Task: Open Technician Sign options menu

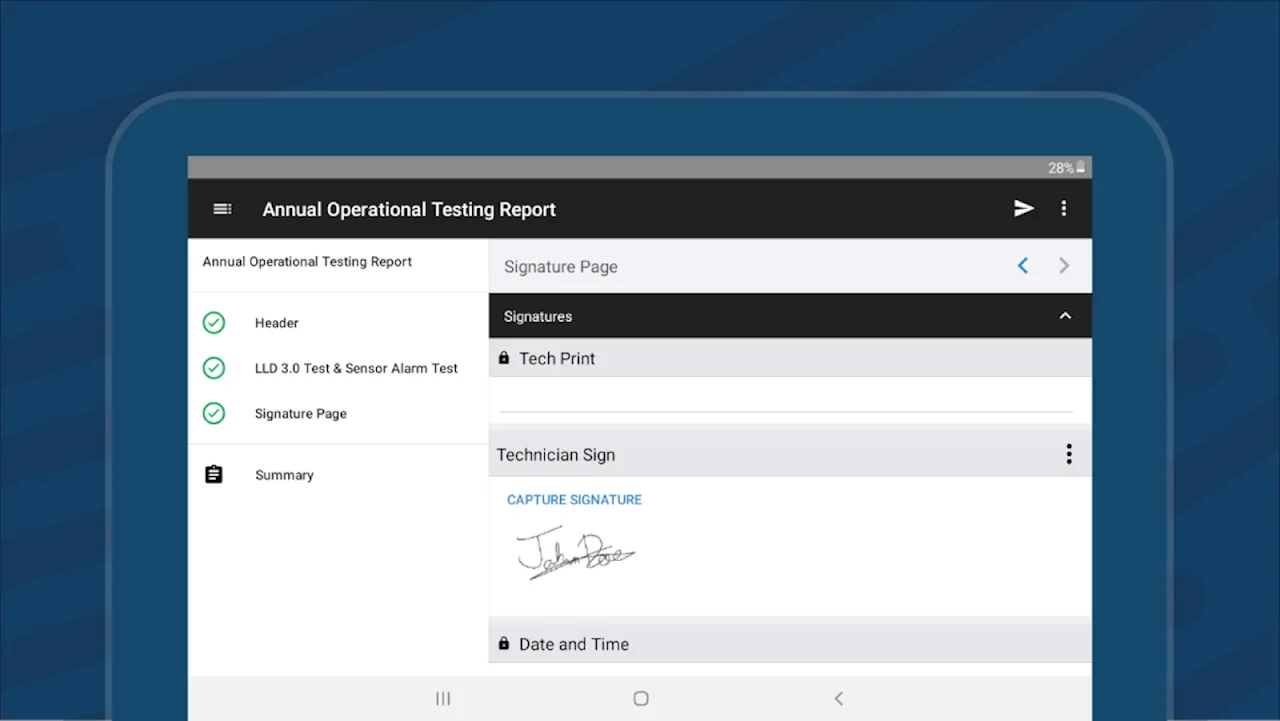Action: (x=1068, y=454)
